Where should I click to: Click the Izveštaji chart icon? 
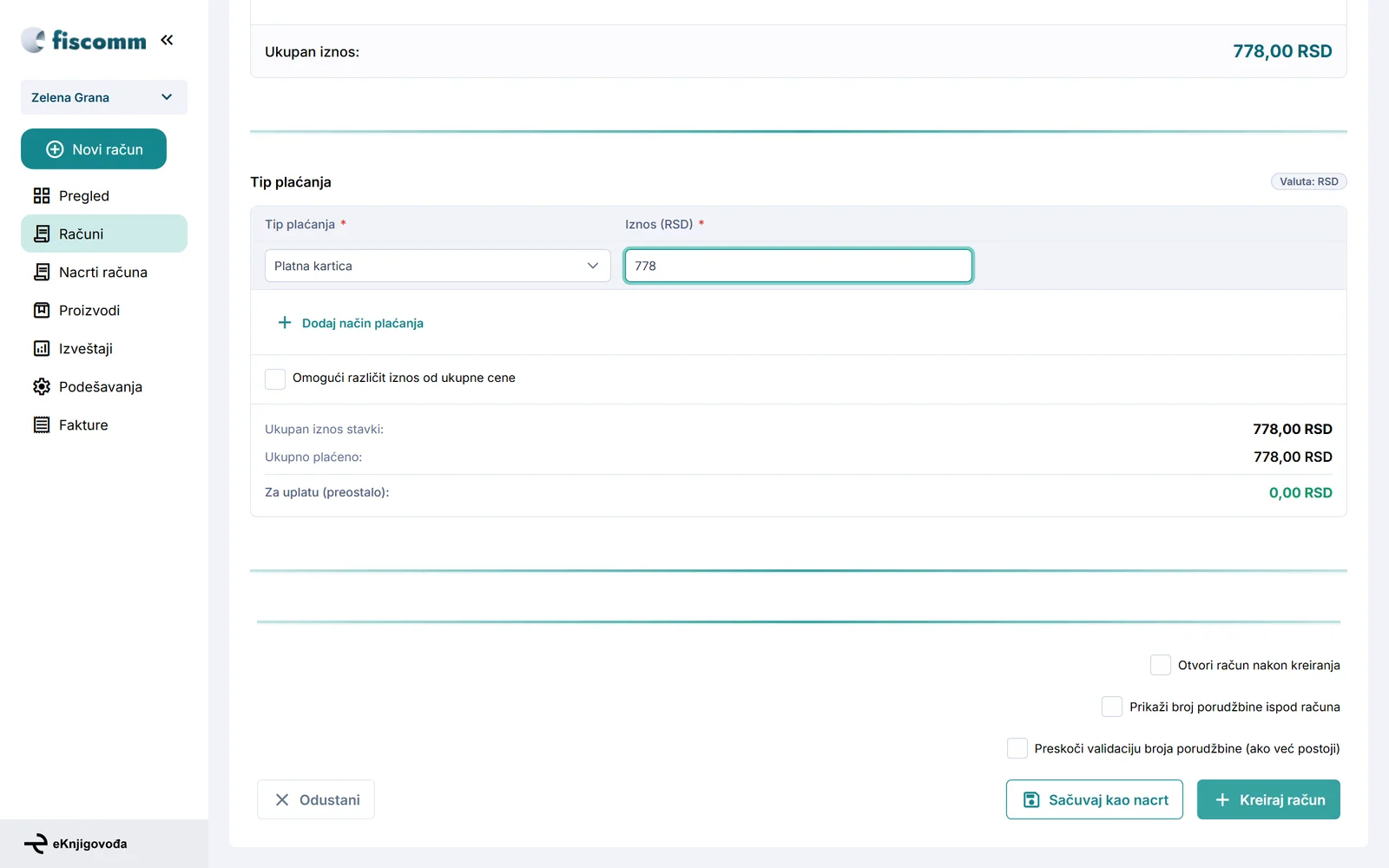coord(42,348)
